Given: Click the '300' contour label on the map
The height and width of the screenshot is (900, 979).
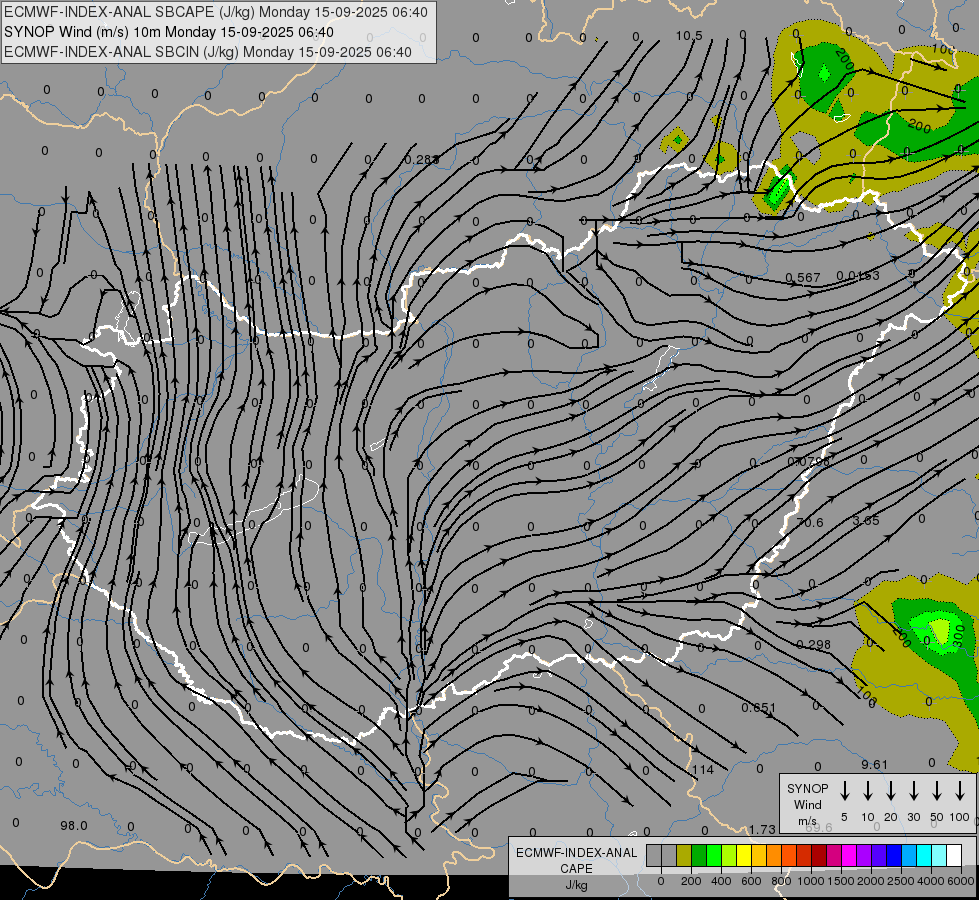Looking at the screenshot, I should tap(960, 635).
